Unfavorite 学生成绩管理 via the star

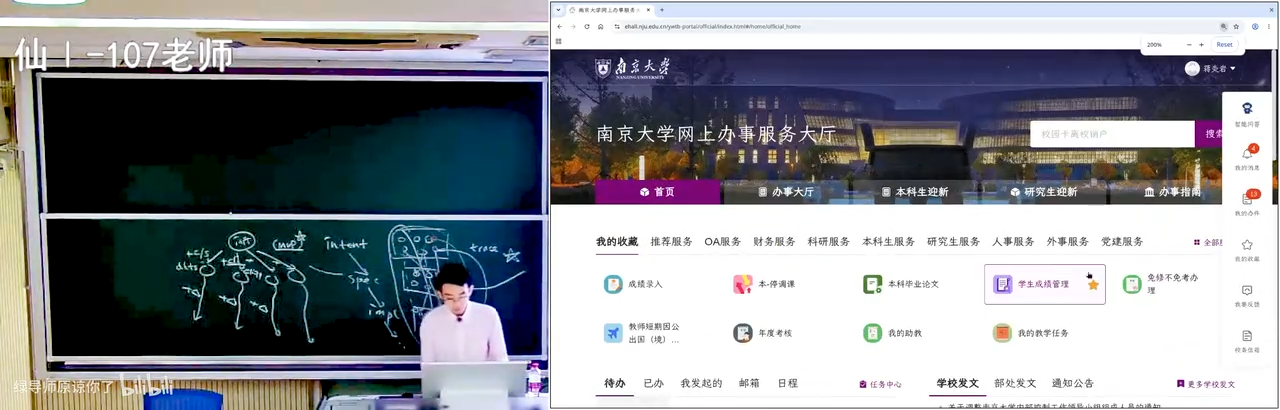coord(1093,285)
